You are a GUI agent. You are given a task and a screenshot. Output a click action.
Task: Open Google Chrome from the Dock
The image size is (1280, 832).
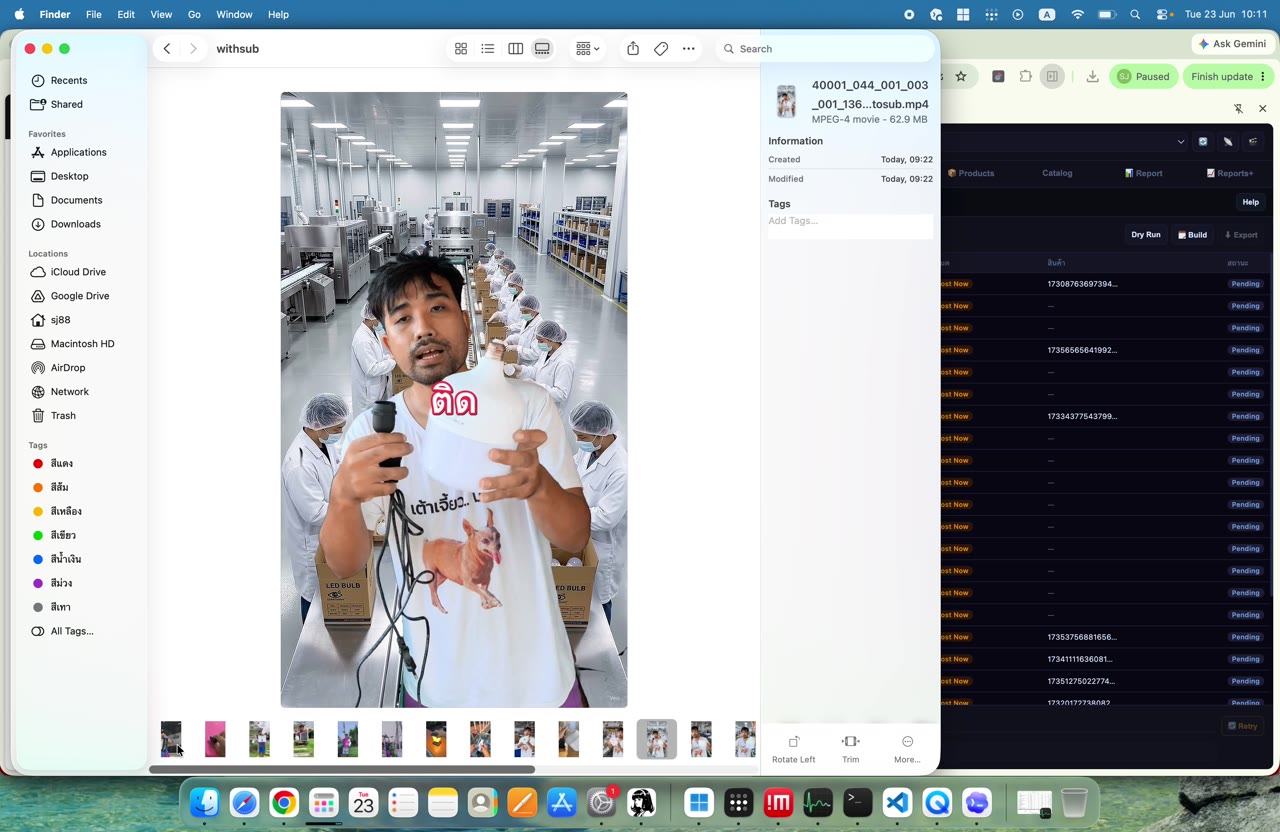pos(284,803)
